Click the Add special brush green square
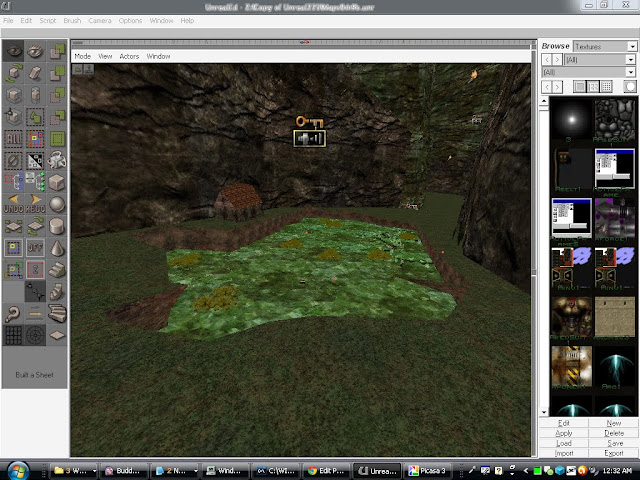Image resolution: width=640 pixels, height=480 pixels. (57, 139)
